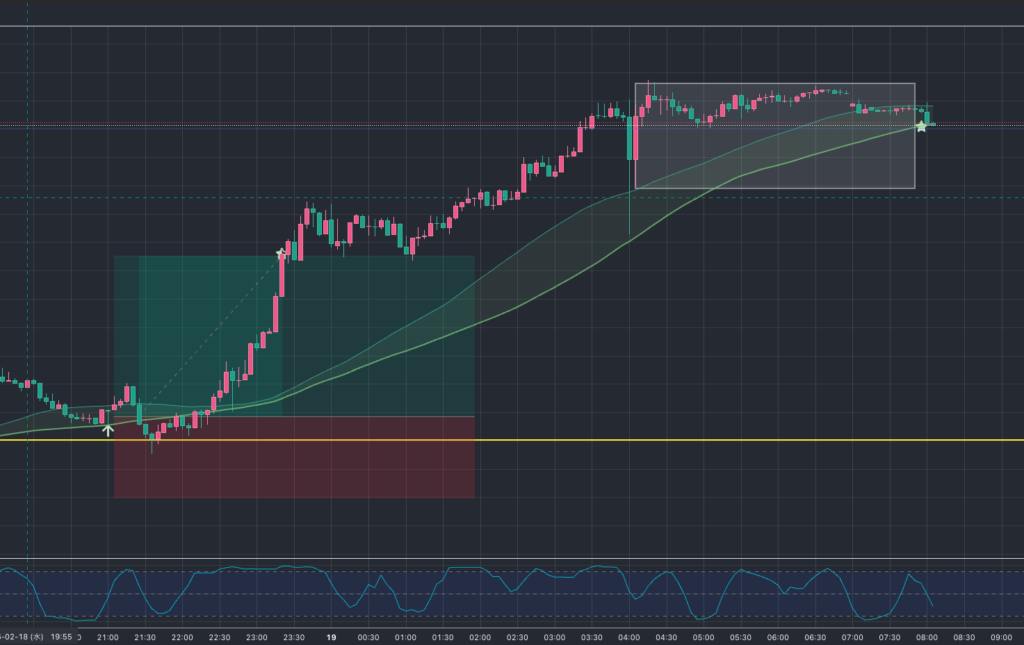Click the bold 19 date label on time axis
1024x645 pixels.
[331, 636]
